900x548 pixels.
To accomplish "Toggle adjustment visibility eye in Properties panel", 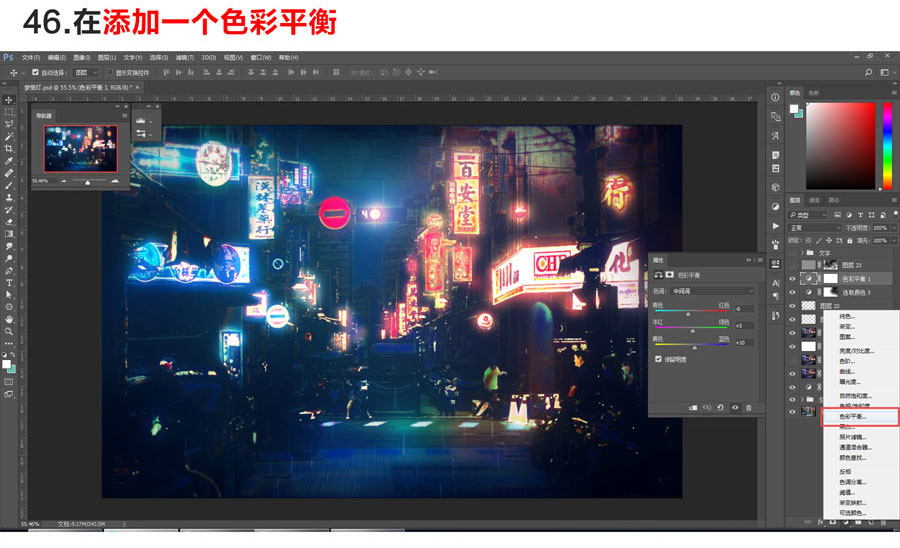I will 735,407.
